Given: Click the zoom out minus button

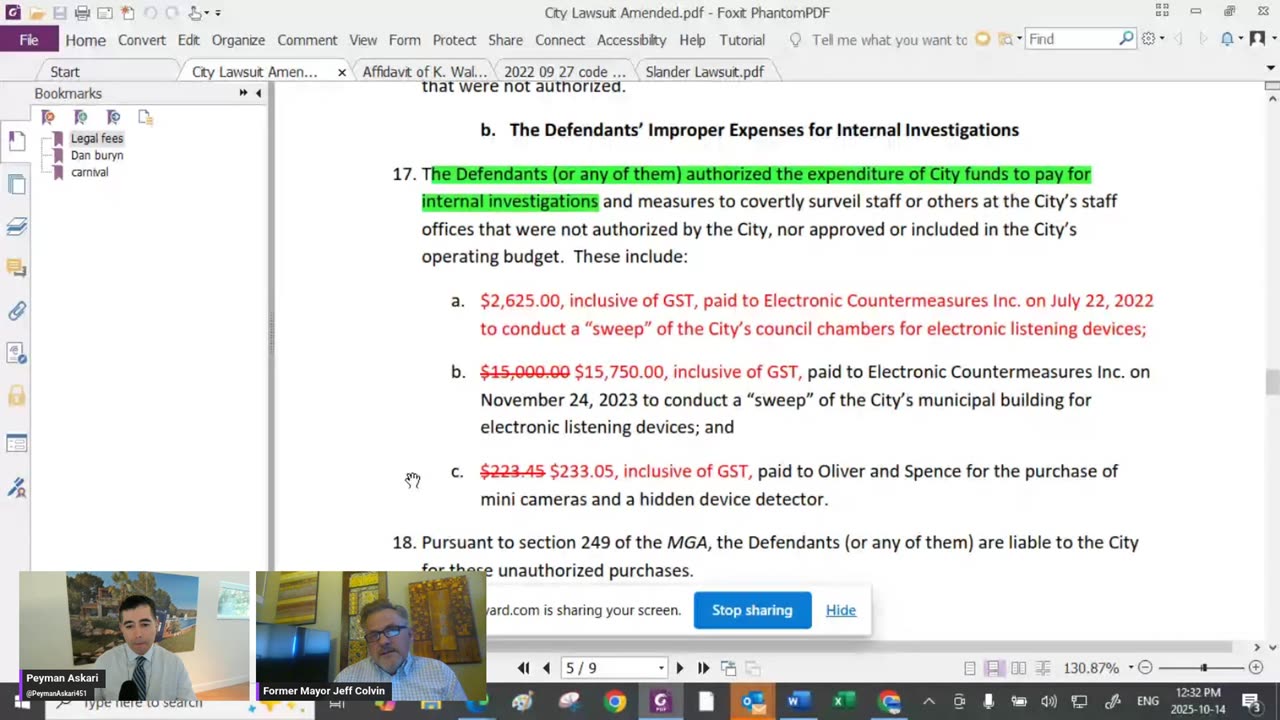Looking at the screenshot, I should click(x=1146, y=668).
